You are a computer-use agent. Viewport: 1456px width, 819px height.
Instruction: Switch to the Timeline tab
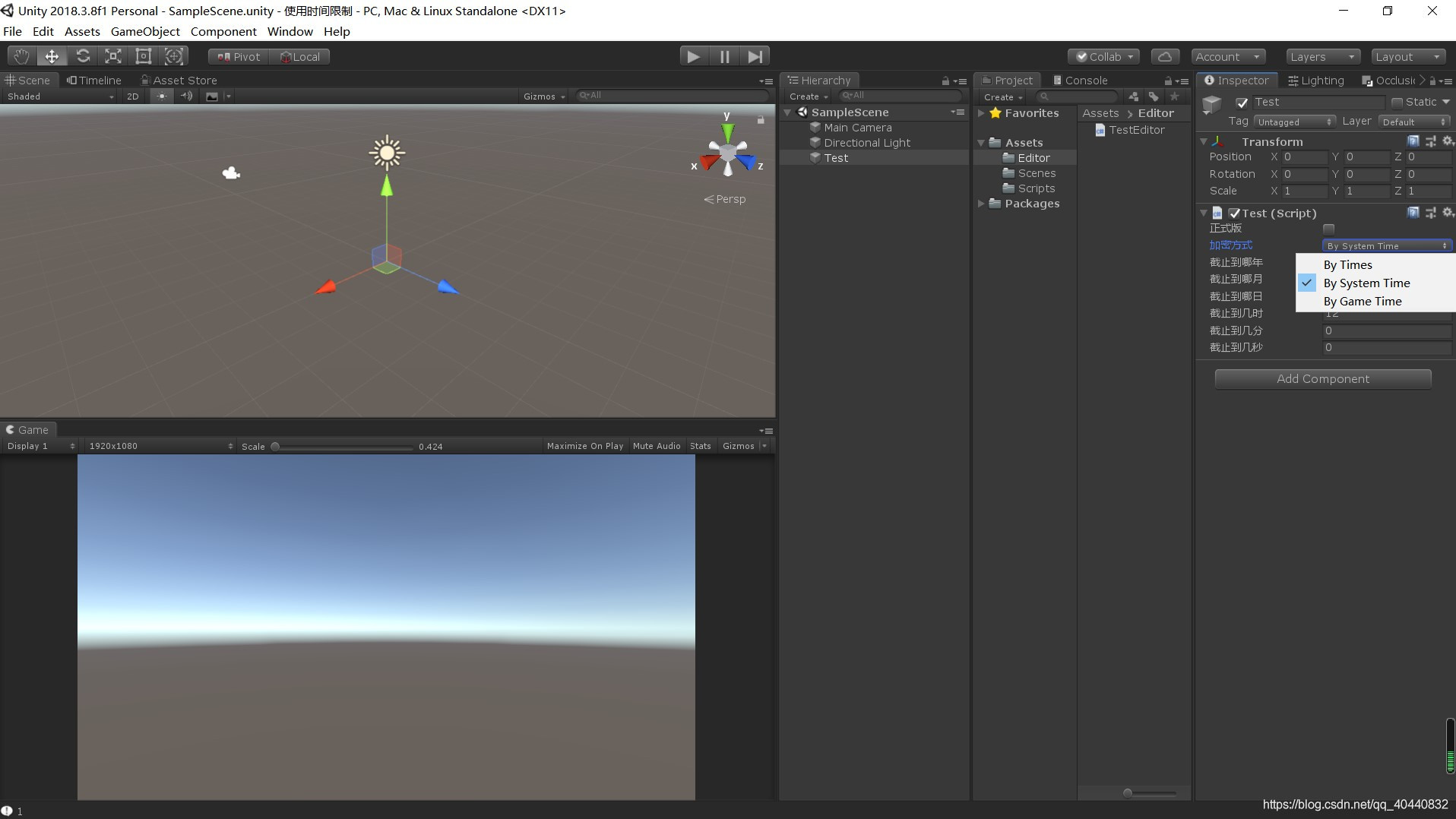point(94,80)
